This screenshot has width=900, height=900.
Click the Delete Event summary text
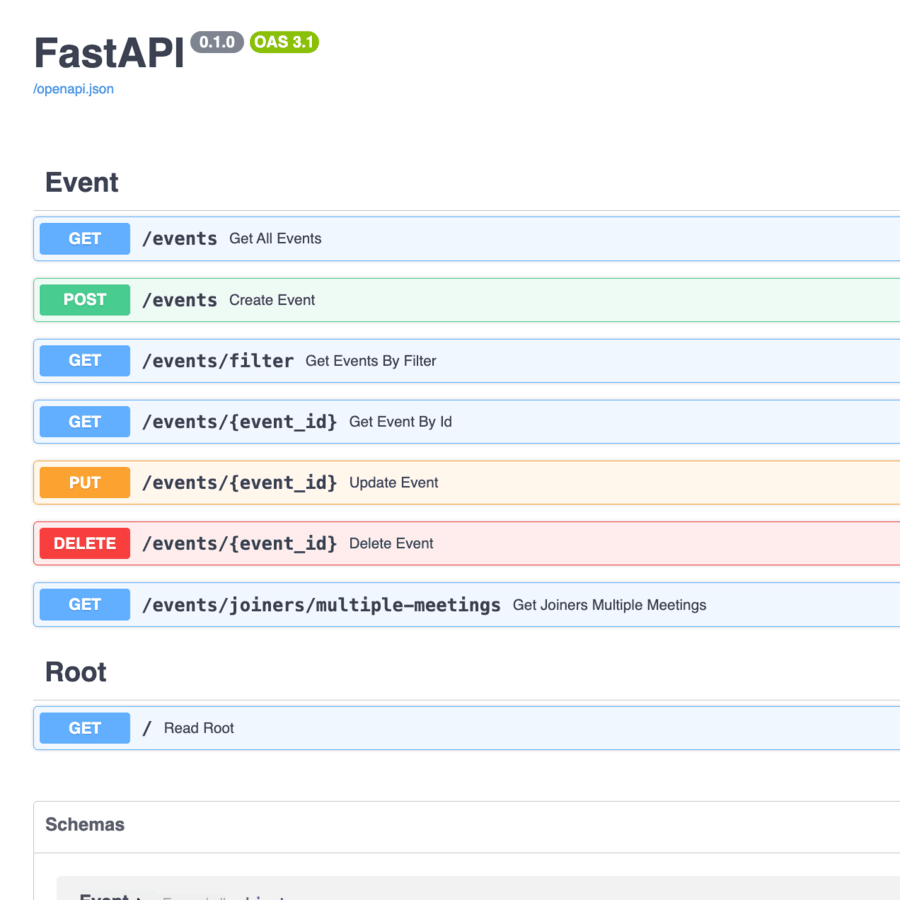pyautogui.click(x=391, y=544)
